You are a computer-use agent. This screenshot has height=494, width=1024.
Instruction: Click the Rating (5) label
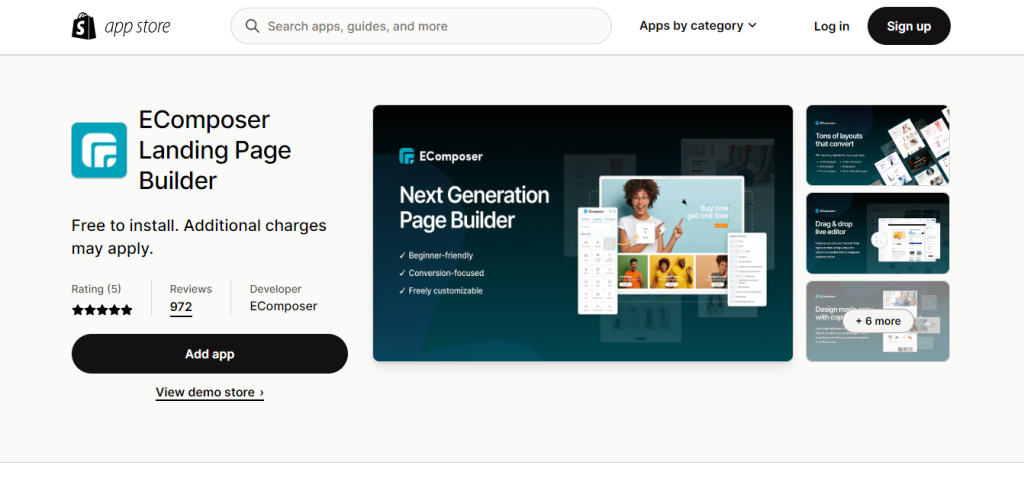coord(96,289)
